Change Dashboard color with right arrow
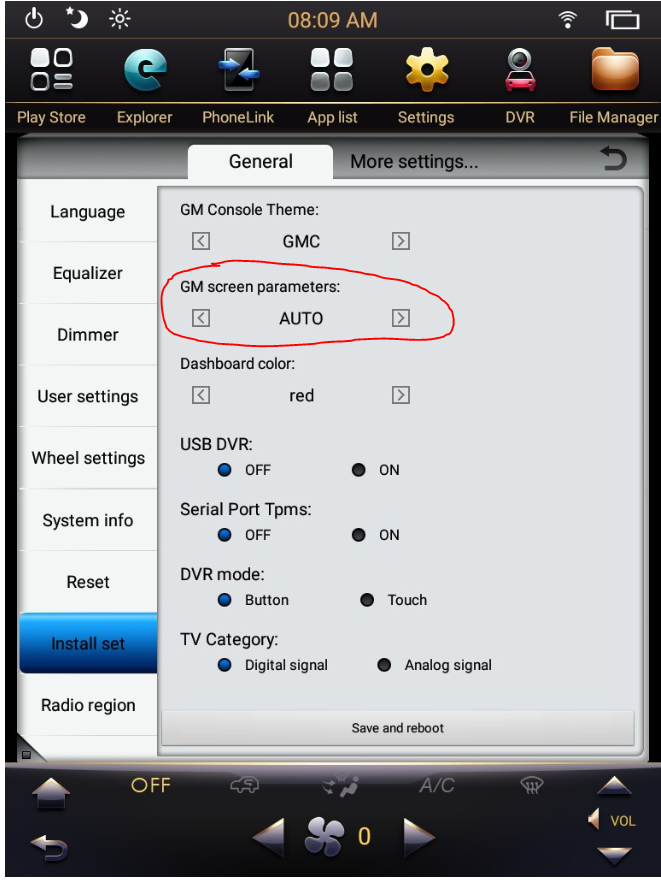Screen dimensions: 661x883 point(400,395)
